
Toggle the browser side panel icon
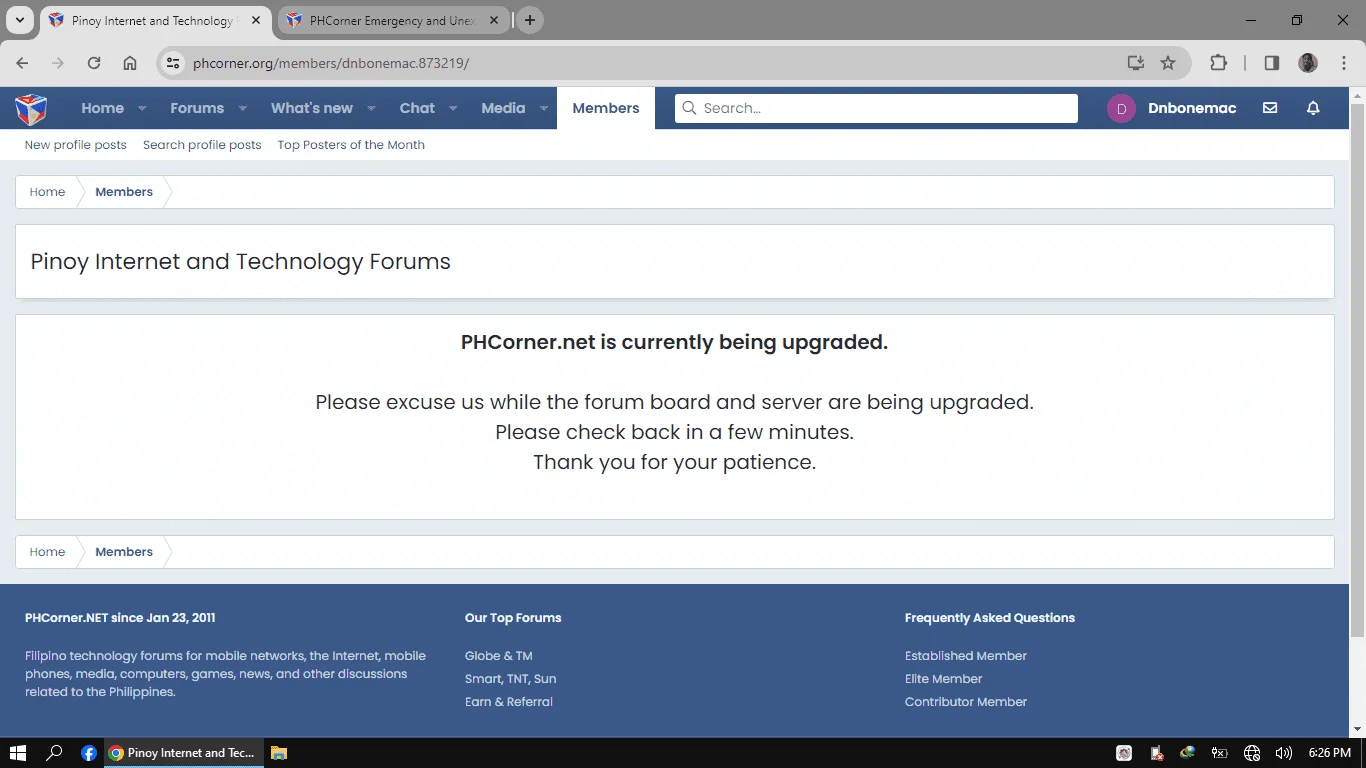click(x=1272, y=63)
